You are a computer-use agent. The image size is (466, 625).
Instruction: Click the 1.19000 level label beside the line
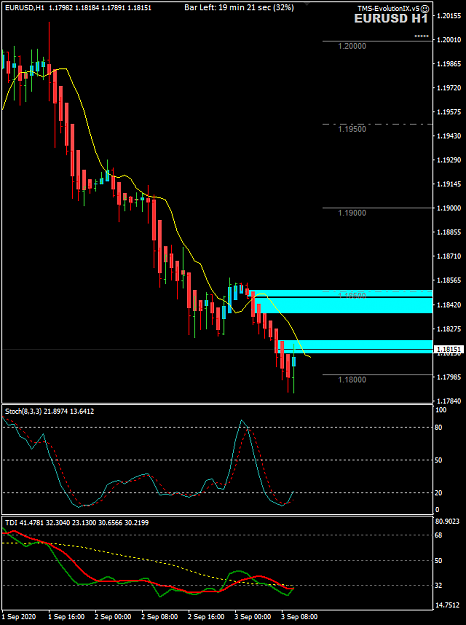pos(352,213)
